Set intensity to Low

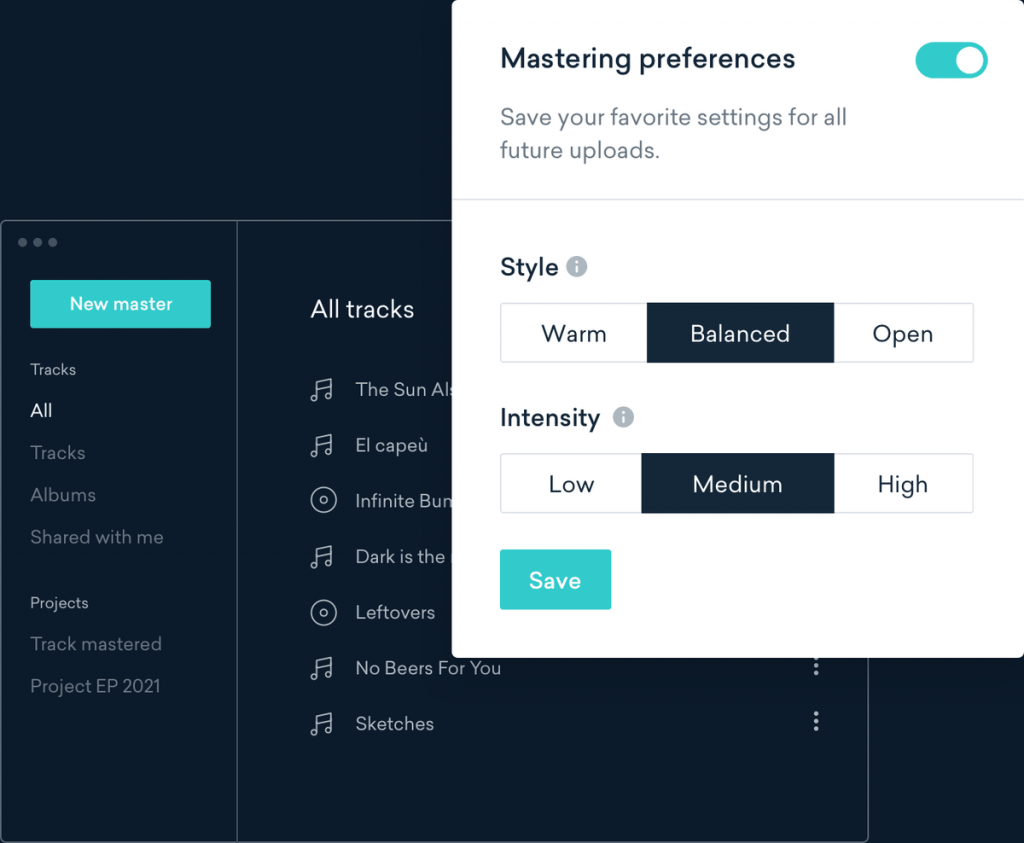pos(571,484)
